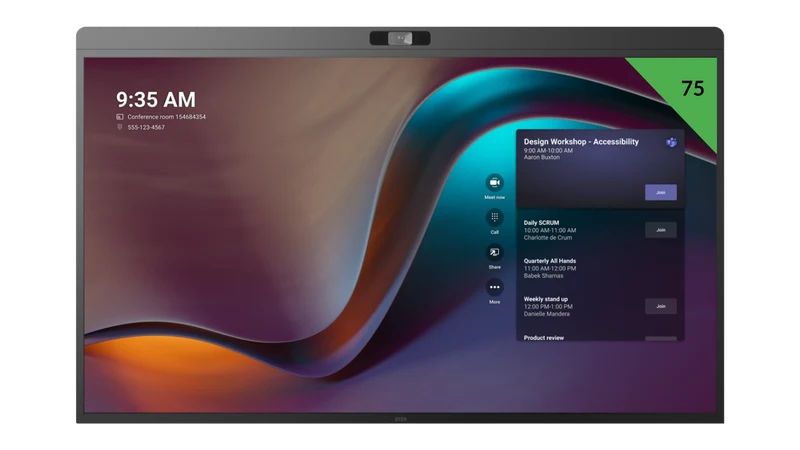800x450 pixels.
Task: Join the Weekly stand up meeting
Action: click(661, 306)
